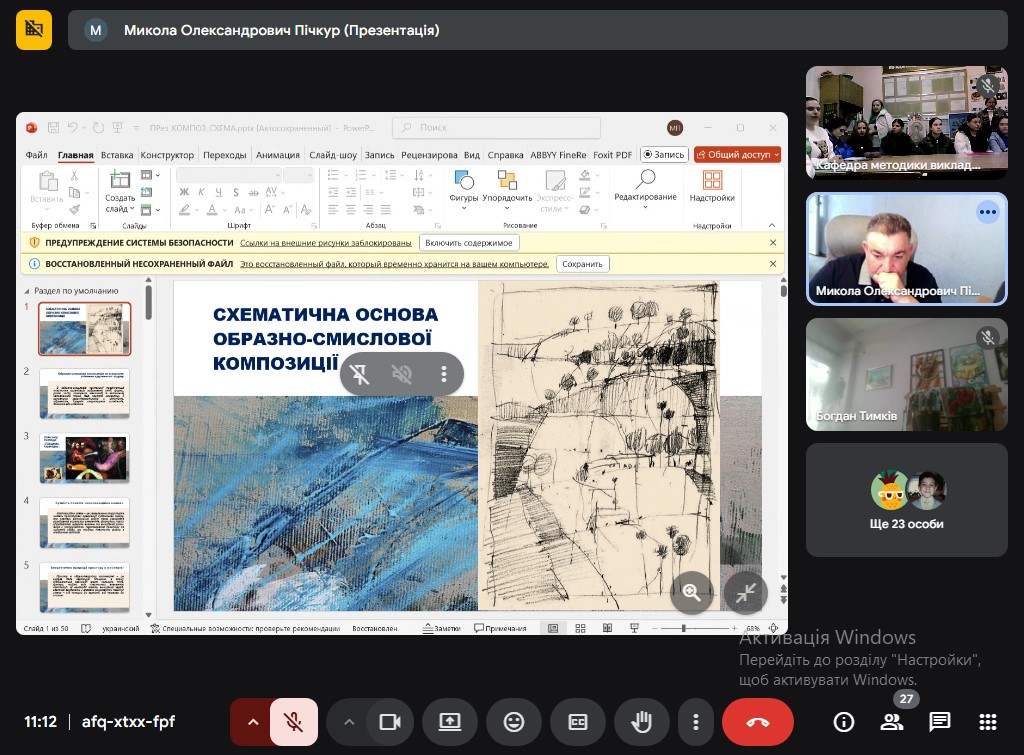Image resolution: width=1024 pixels, height=755 pixels.
Task: Toggle the camera on or off
Action: [390, 722]
